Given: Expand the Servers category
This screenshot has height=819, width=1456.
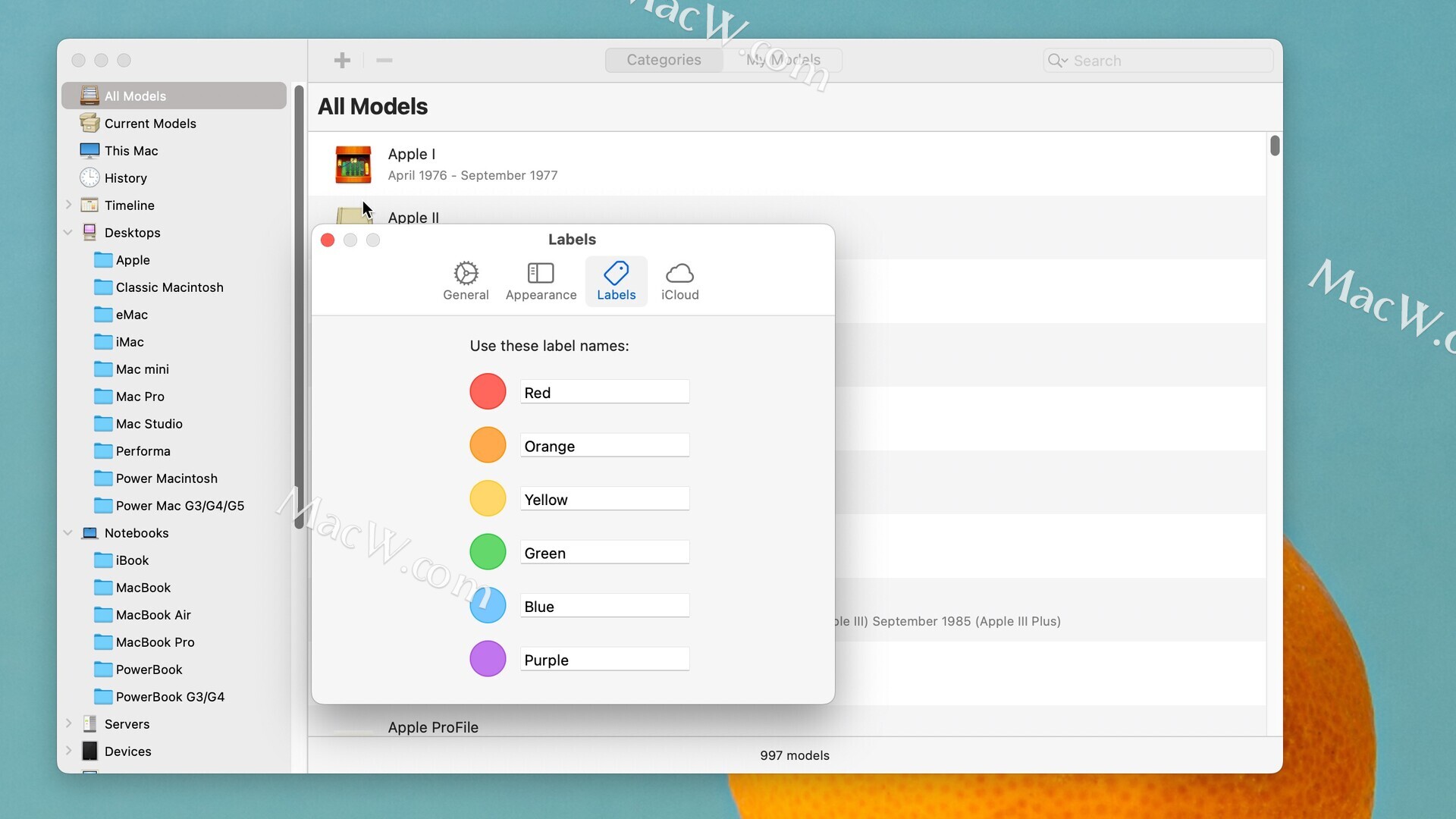Looking at the screenshot, I should [68, 723].
